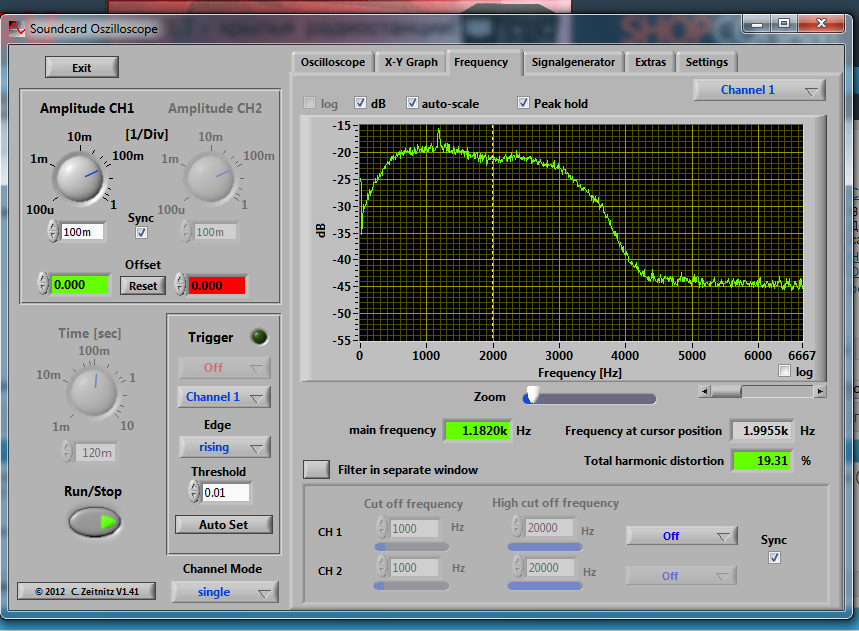
Task: Click the offset Reset button
Action: click(143, 285)
